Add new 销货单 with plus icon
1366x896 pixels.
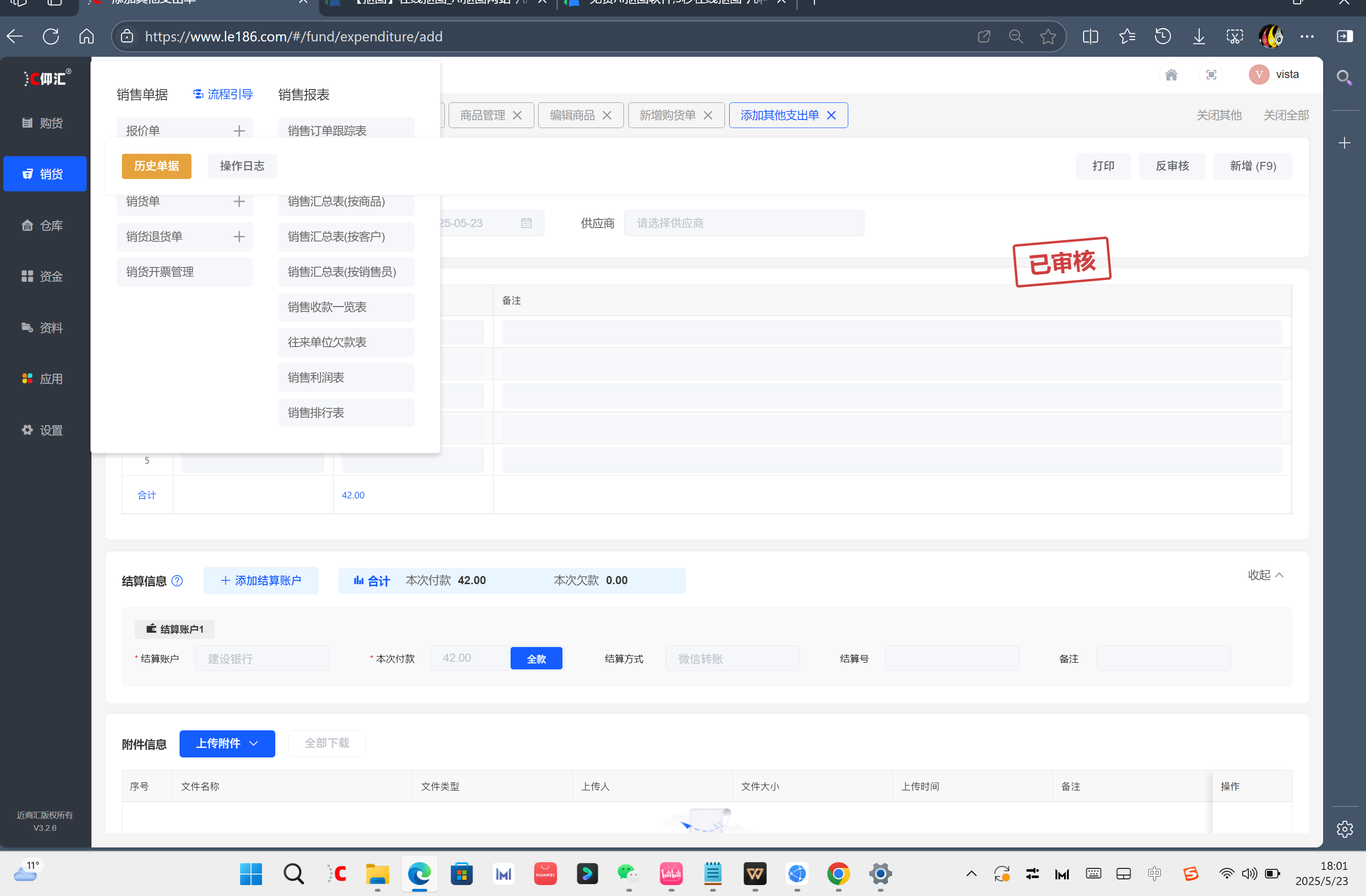click(x=239, y=201)
